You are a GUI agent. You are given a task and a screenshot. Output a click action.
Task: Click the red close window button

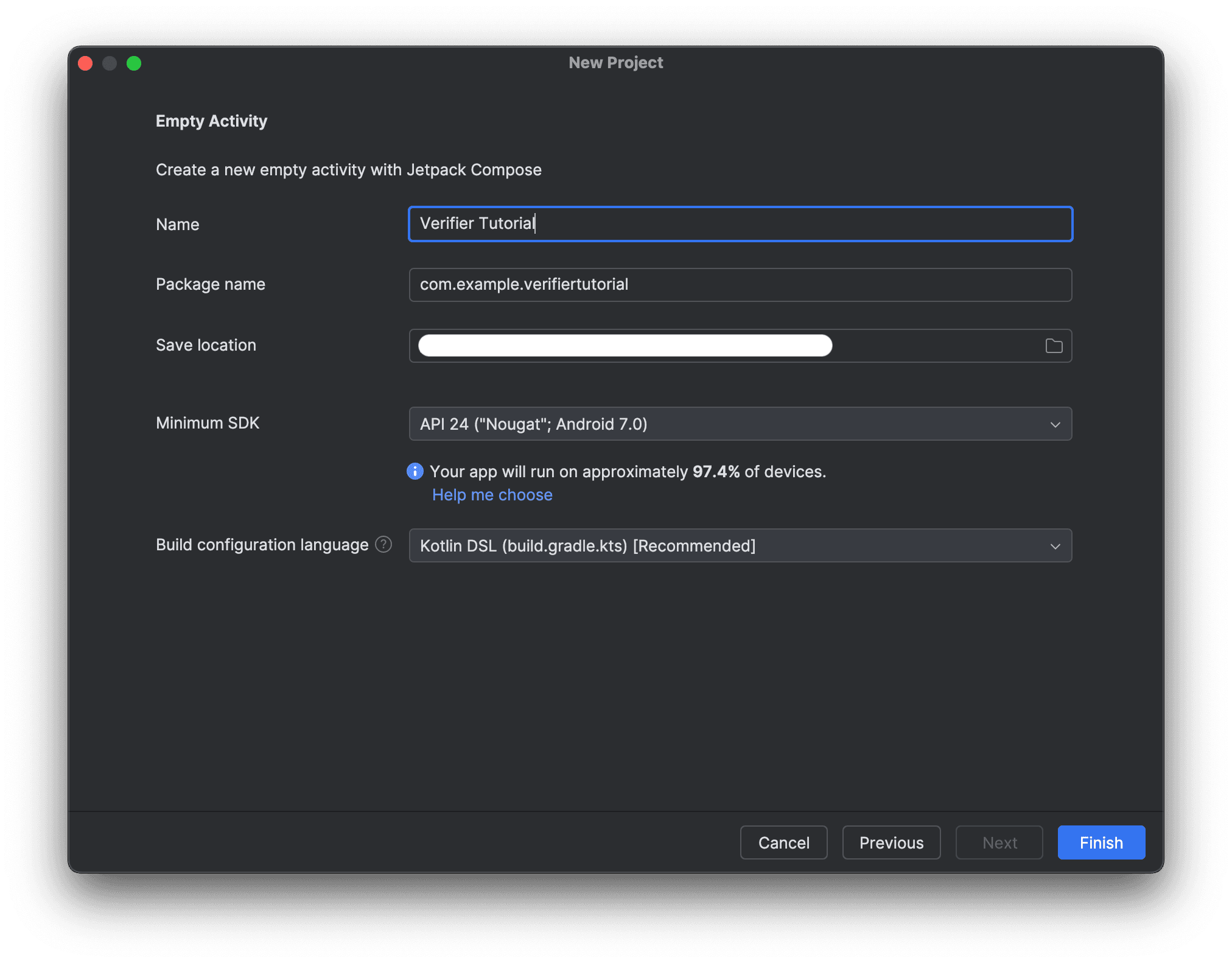coord(85,63)
